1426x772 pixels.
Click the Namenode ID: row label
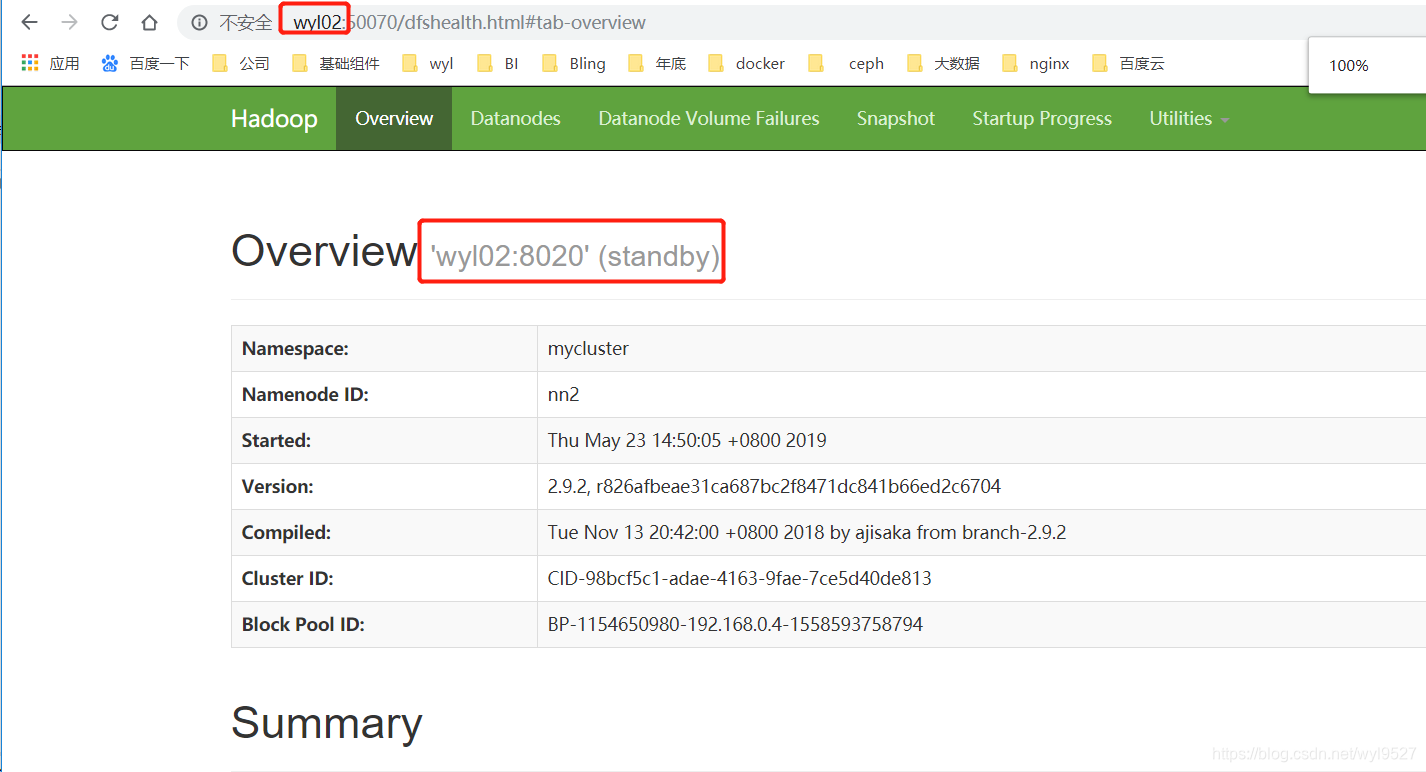(x=305, y=395)
